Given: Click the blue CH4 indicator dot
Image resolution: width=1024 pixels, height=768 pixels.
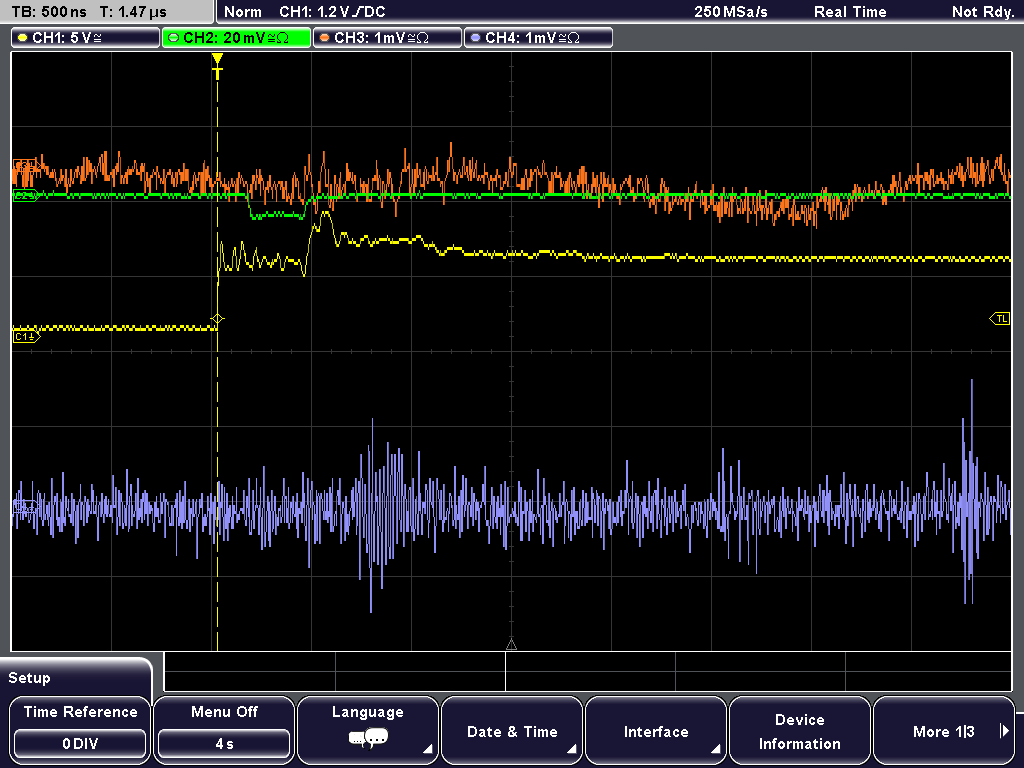Looking at the screenshot, I should (475, 38).
